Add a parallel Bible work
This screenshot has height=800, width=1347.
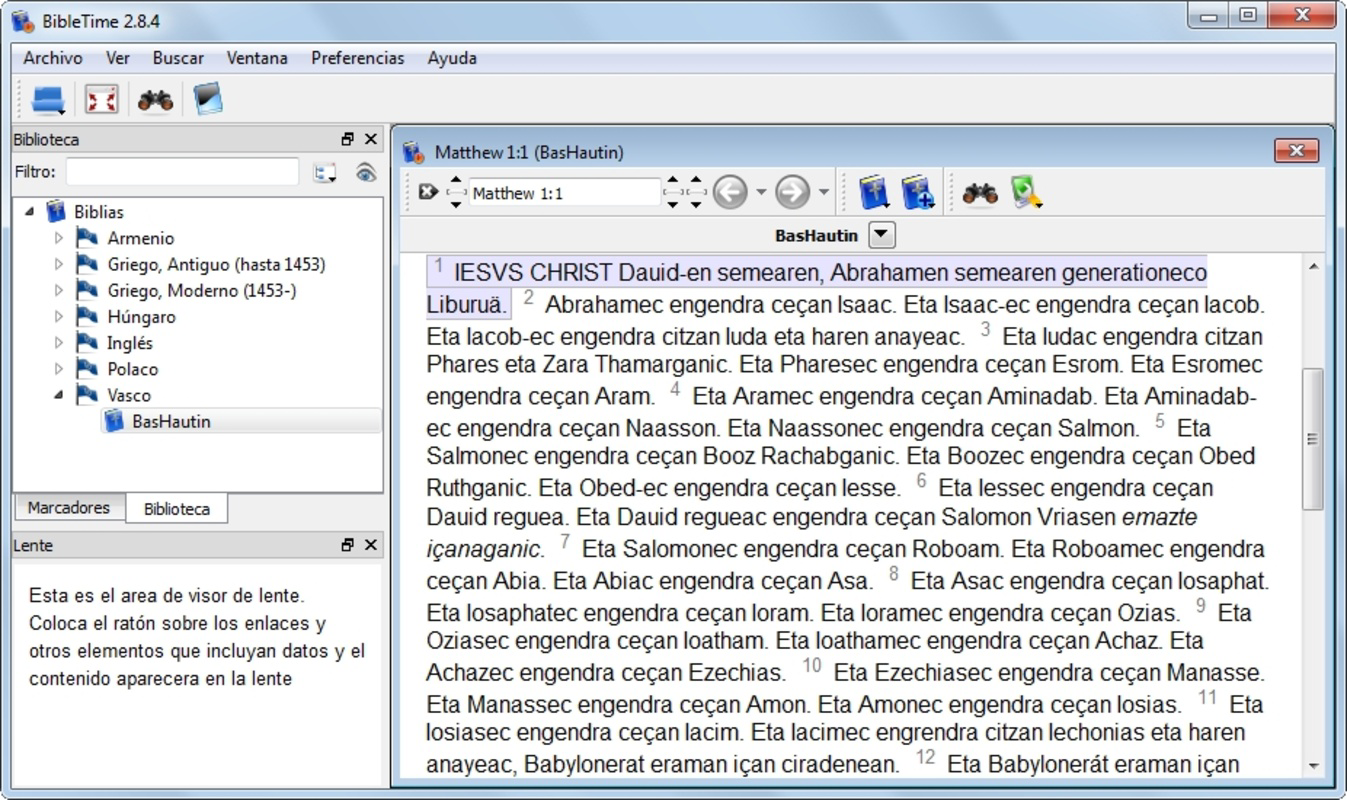917,192
